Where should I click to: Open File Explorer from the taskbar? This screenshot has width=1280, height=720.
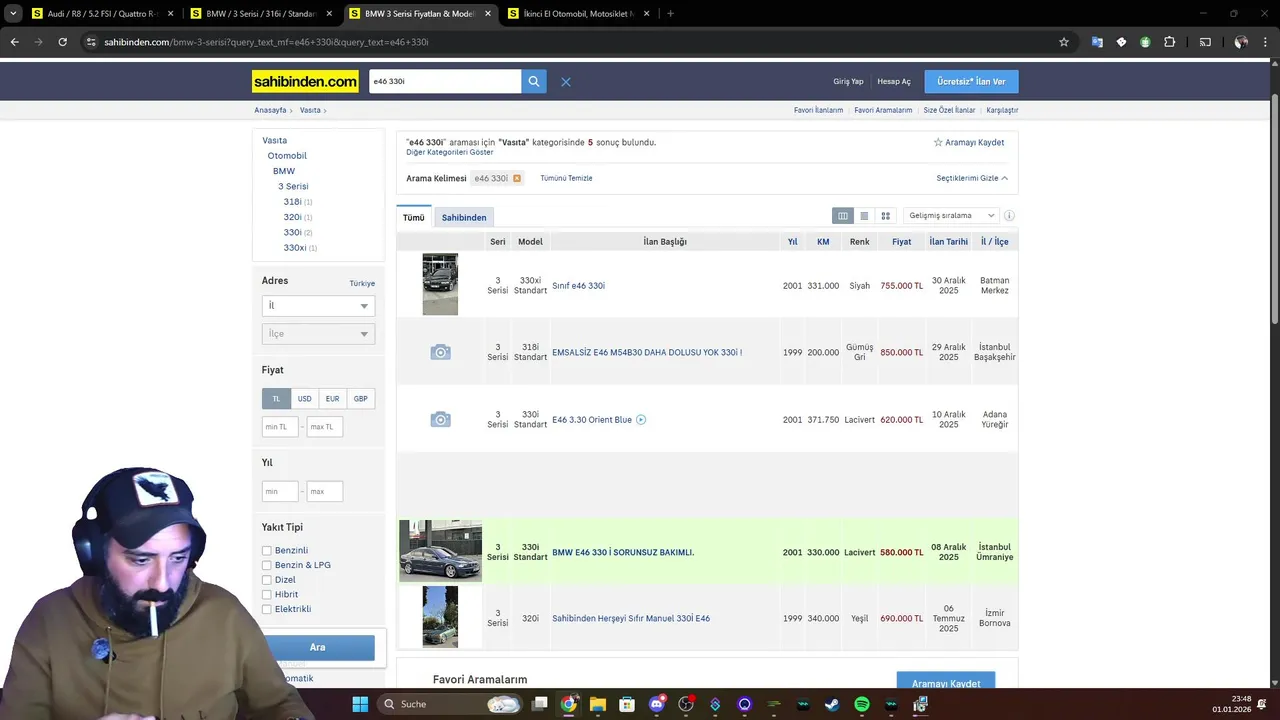598,704
